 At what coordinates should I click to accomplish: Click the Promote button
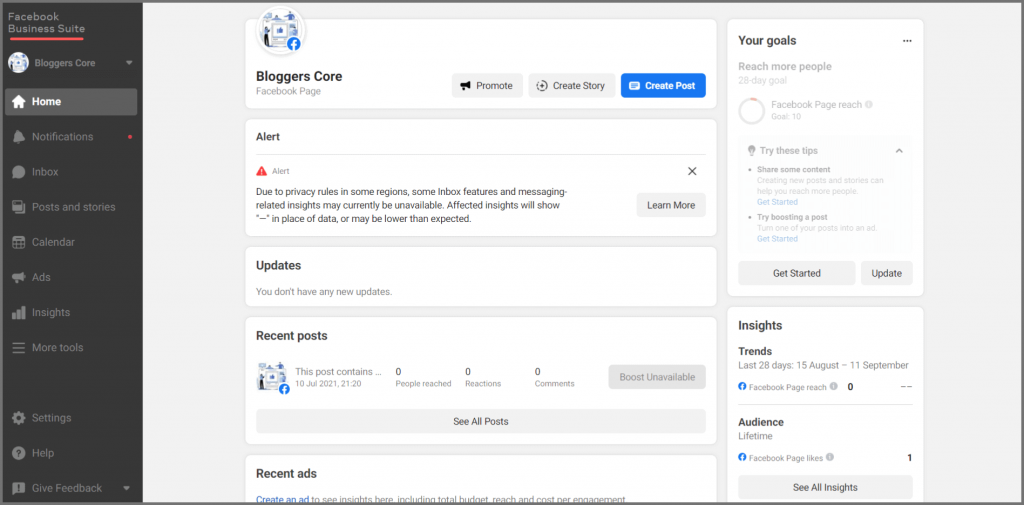click(x=487, y=86)
